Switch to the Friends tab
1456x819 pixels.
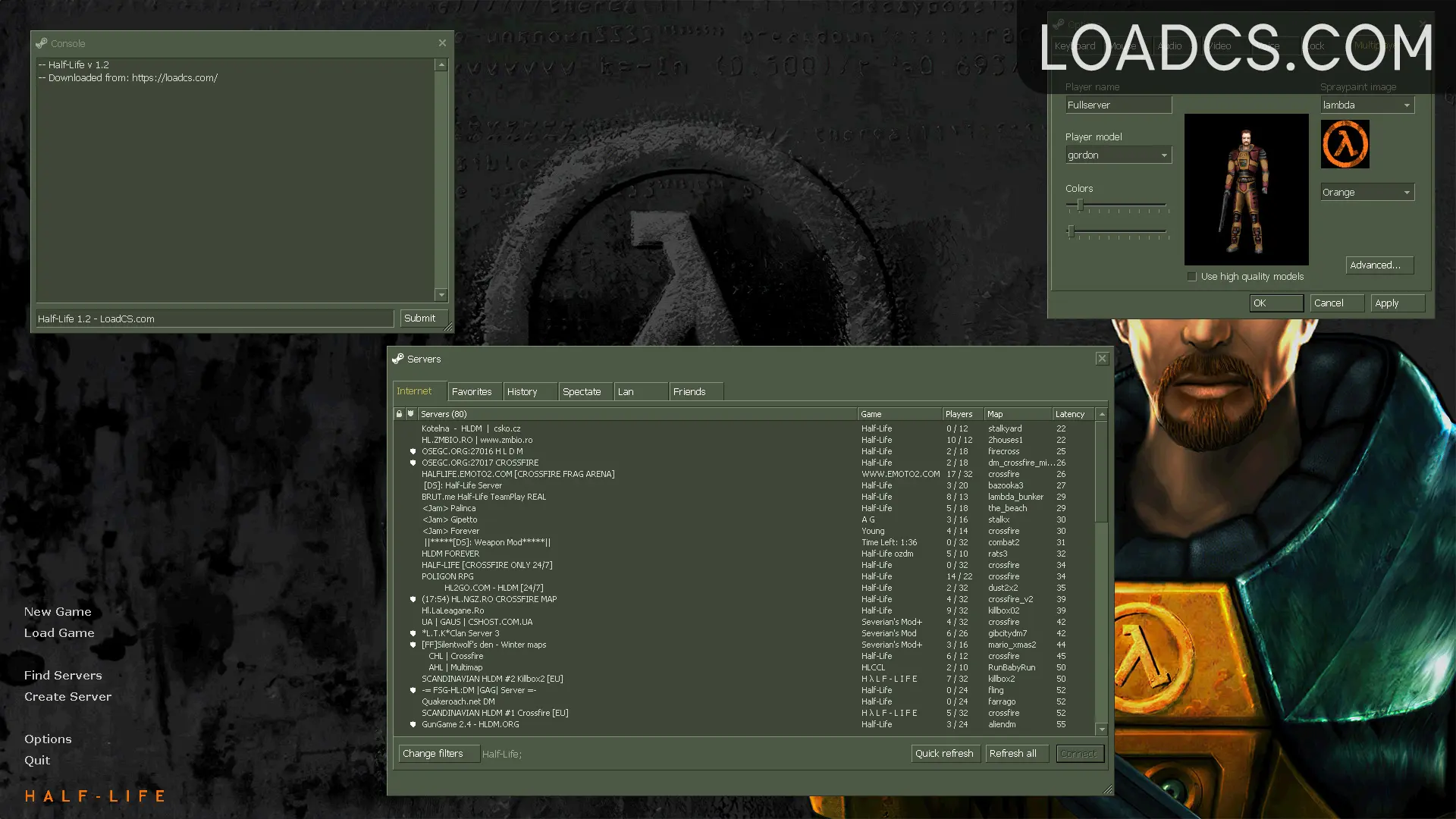point(696,392)
